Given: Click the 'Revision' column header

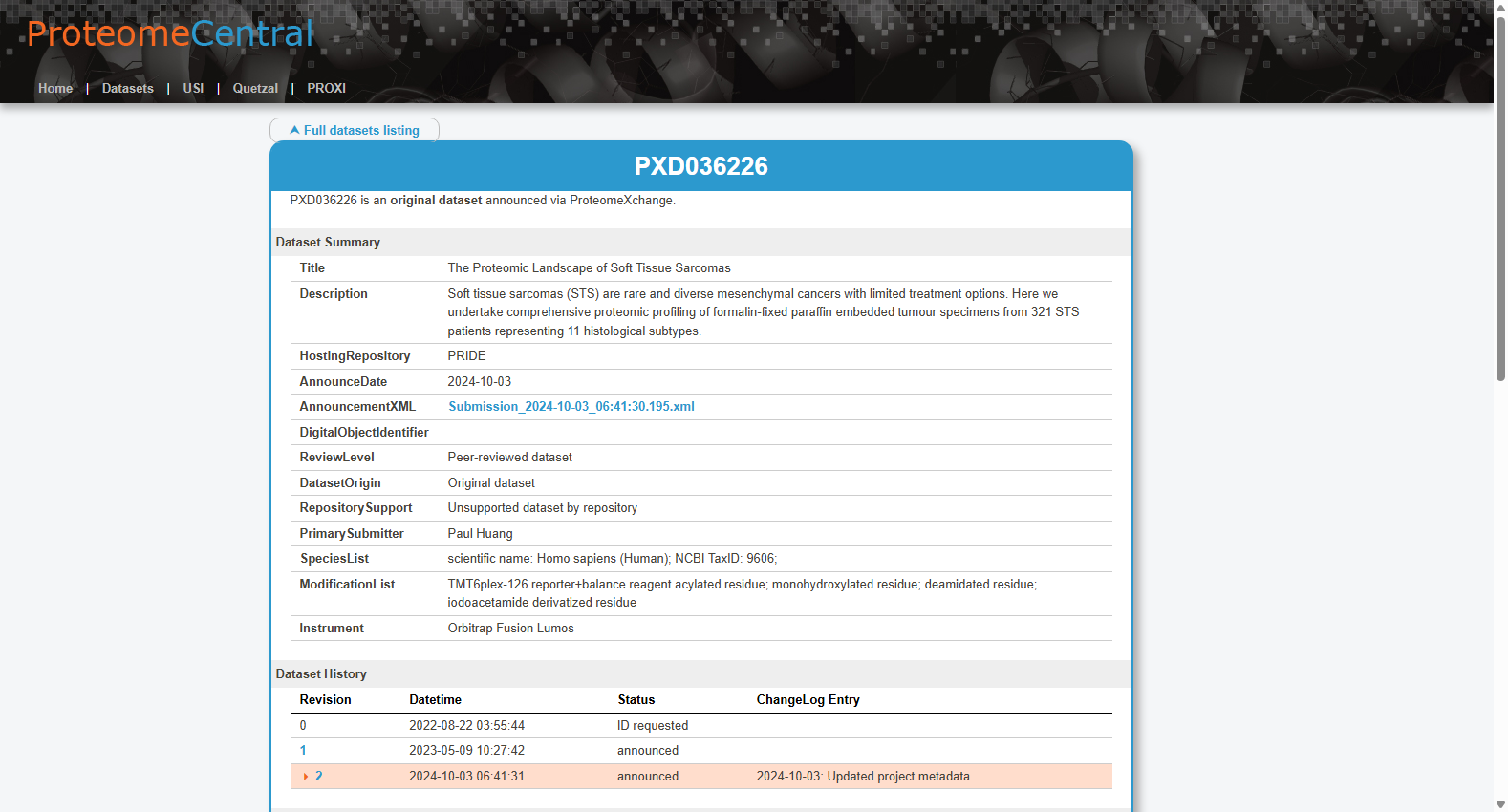Looking at the screenshot, I should click(325, 699).
